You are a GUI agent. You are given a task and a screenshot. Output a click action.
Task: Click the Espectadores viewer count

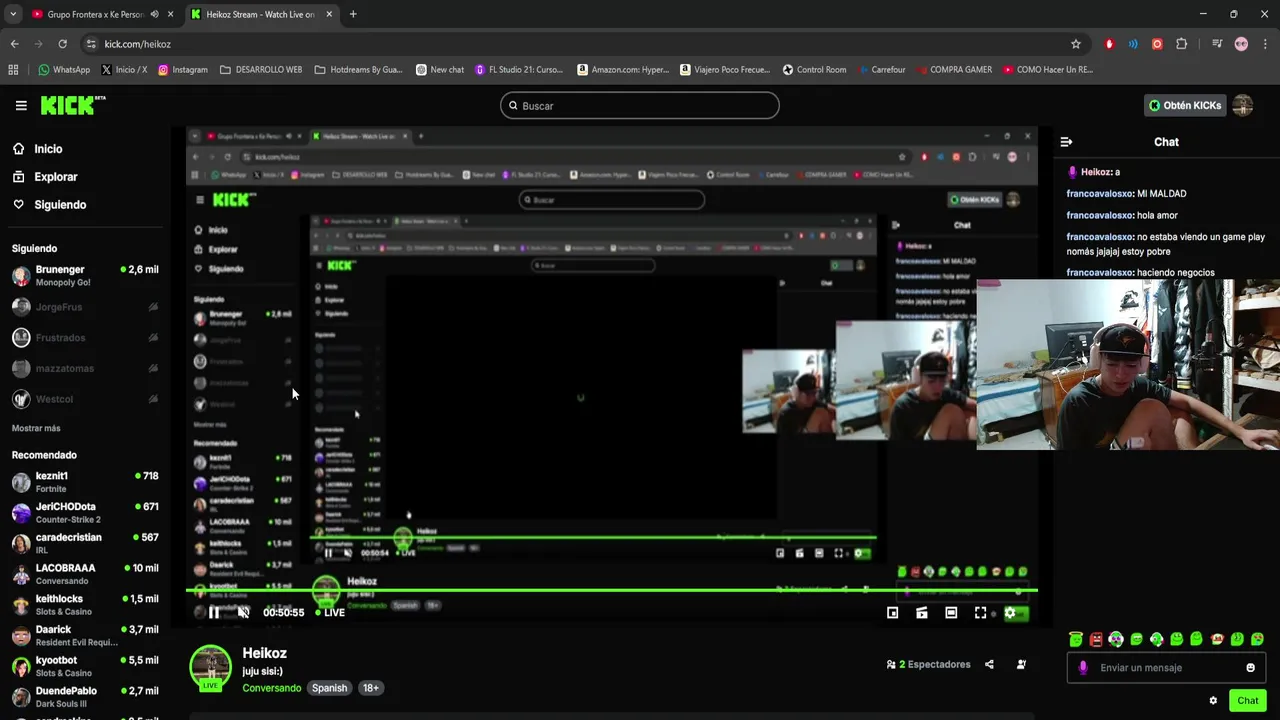click(928, 664)
